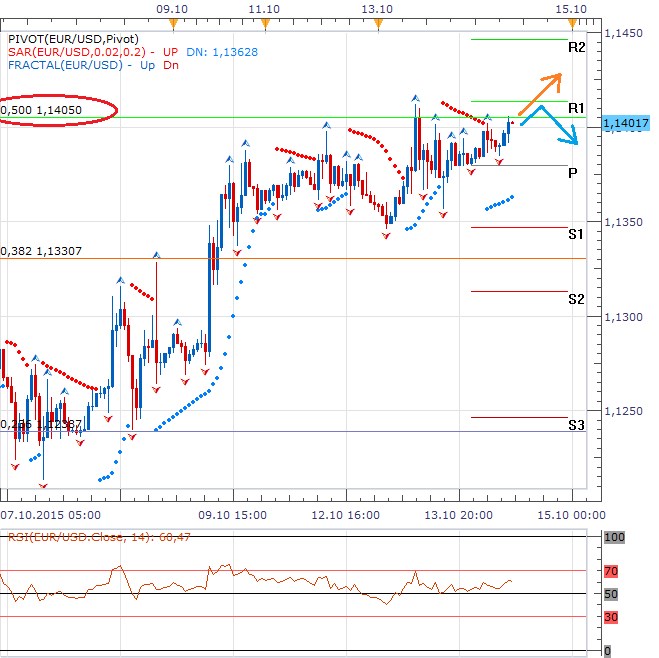Select the orange day marker at 13.10
The image size is (659, 658).
pos(377,22)
